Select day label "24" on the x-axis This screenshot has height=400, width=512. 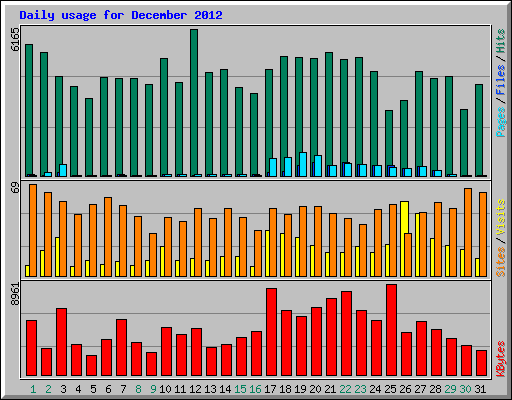pyautogui.click(x=375, y=389)
